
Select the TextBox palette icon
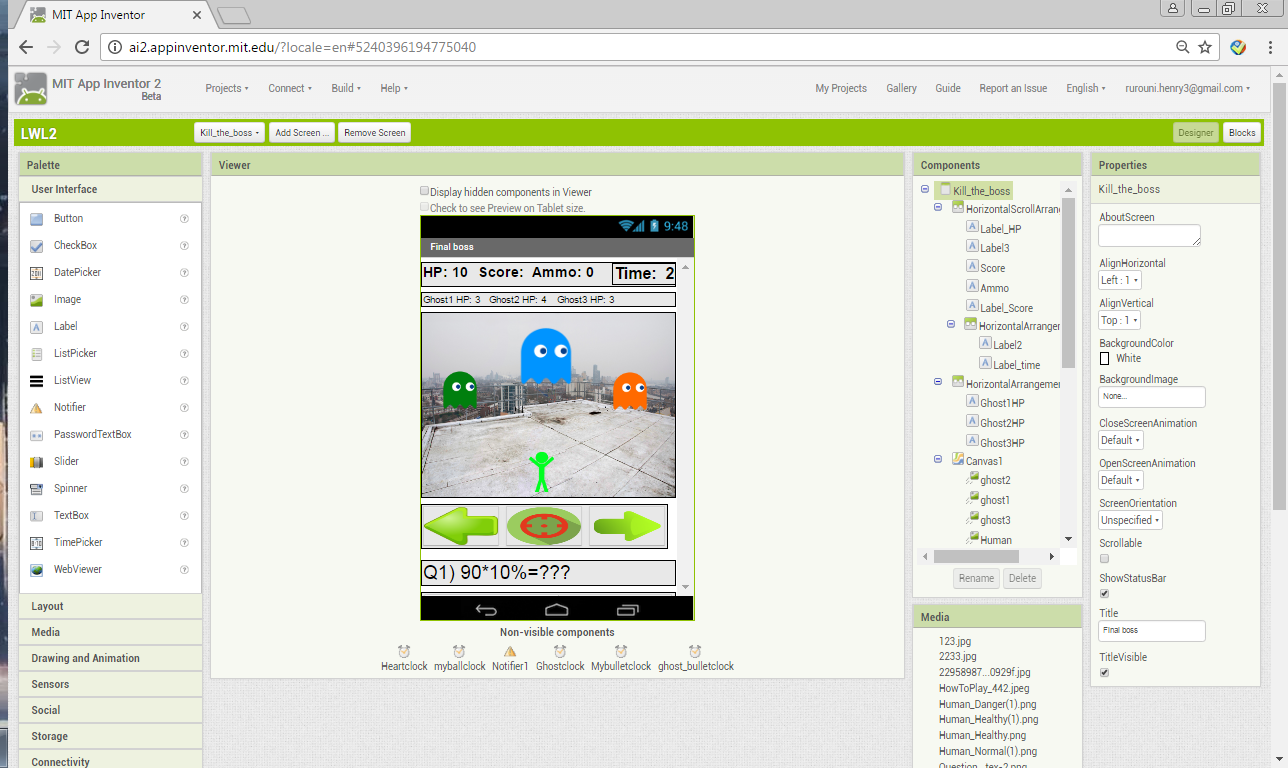[x=37, y=516]
